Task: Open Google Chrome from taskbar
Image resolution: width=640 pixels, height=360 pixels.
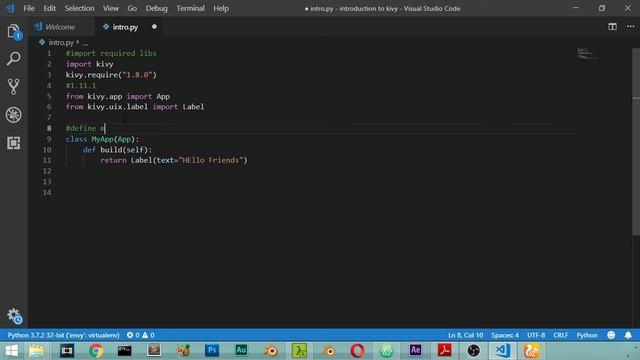Action: (96, 351)
